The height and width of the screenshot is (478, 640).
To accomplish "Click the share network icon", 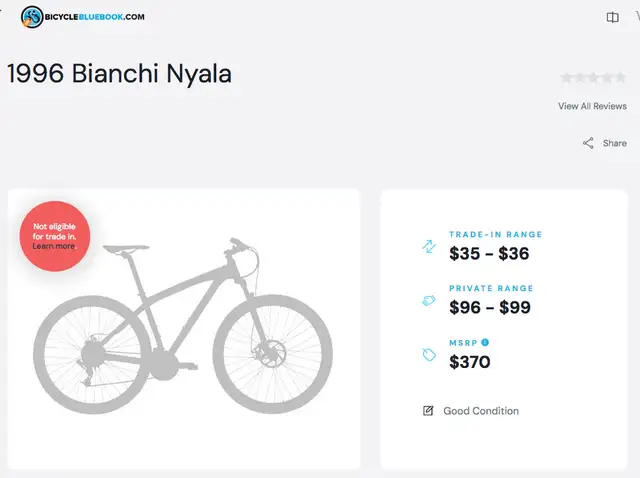I will coord(588,143).
